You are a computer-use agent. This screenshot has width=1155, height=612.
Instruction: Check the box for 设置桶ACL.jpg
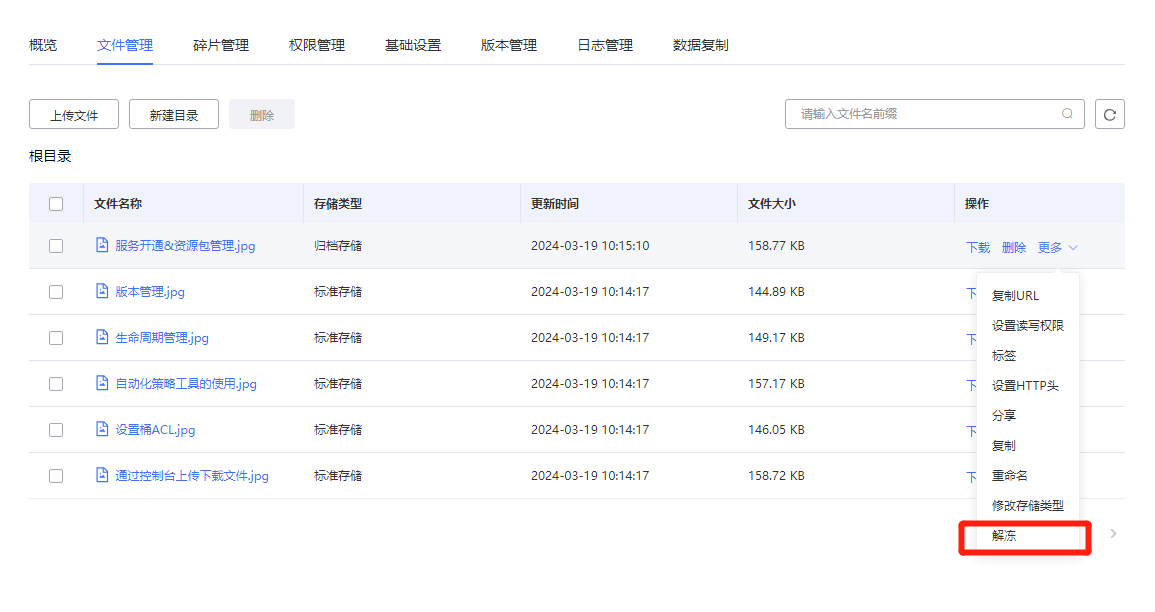[56, 430]
